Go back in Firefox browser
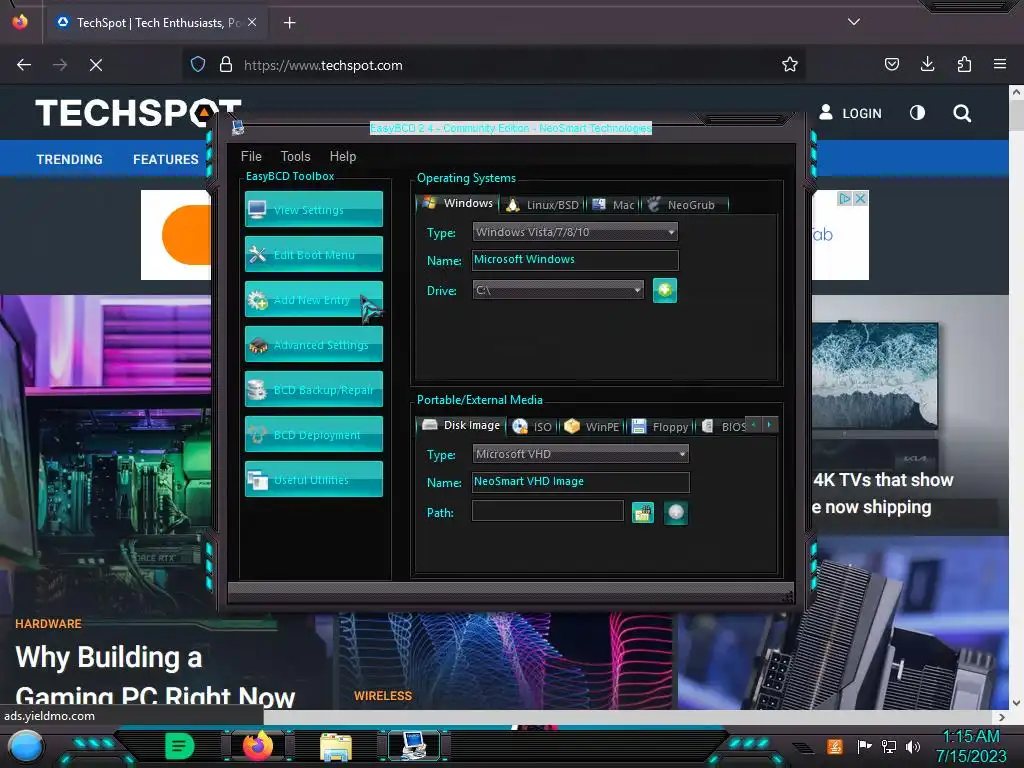 point(24,65)
